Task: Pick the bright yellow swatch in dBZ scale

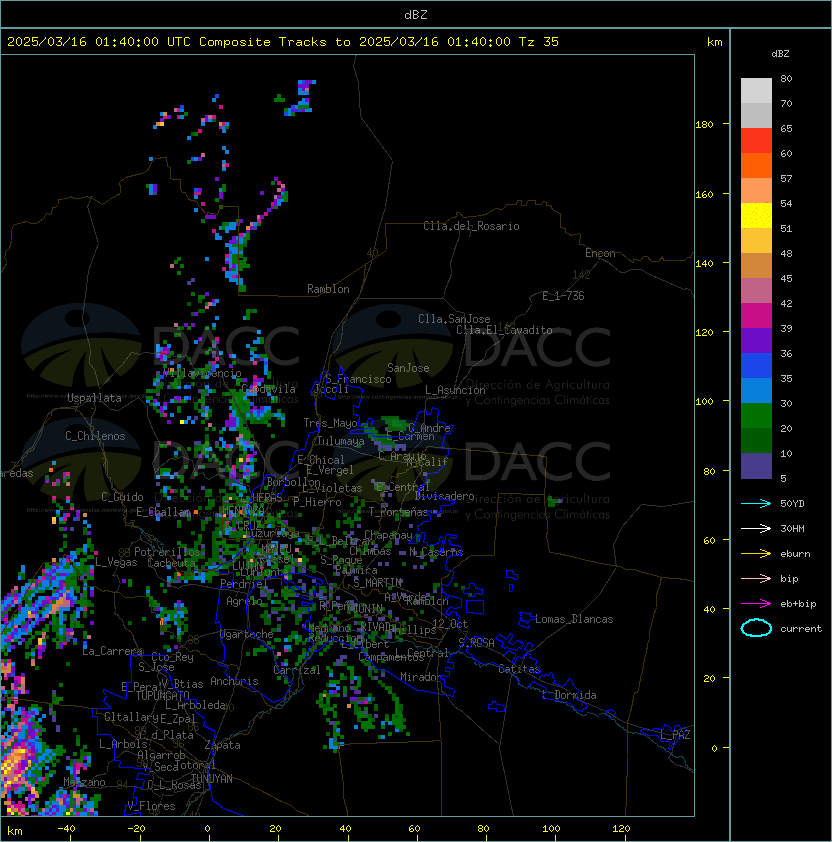Action: coord(756,216)
